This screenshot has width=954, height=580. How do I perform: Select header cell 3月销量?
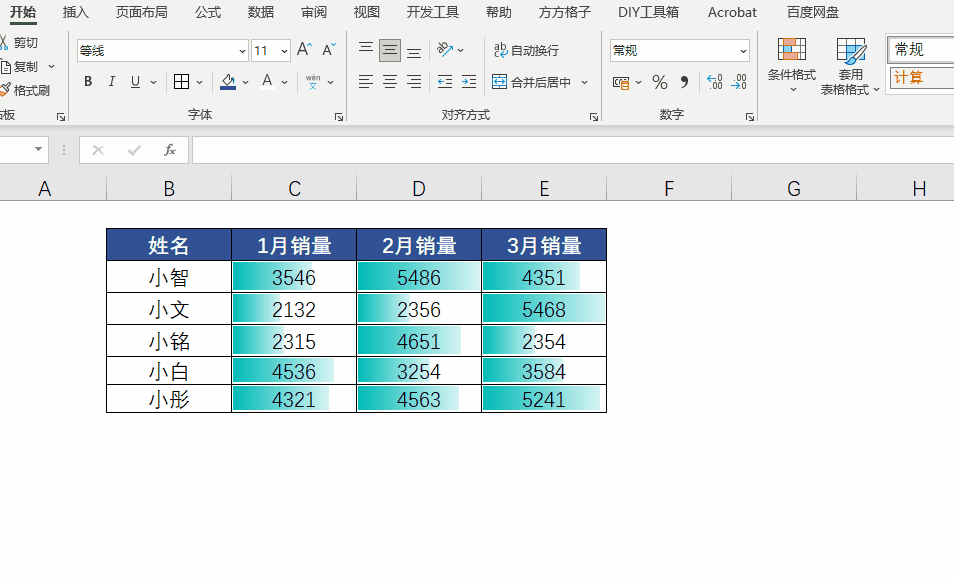point(544,245)
